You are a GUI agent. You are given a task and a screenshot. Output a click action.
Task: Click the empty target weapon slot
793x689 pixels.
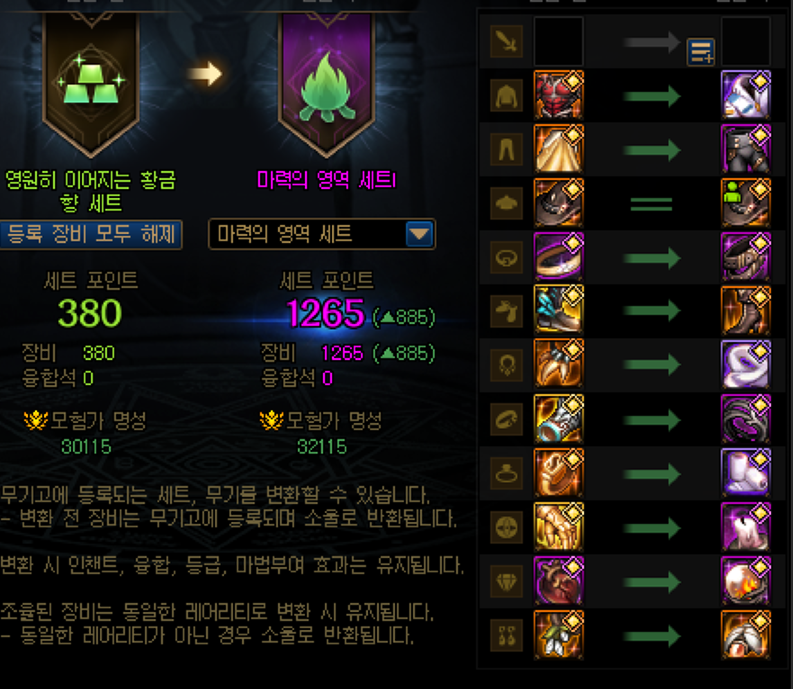click(x=745, y=41)
